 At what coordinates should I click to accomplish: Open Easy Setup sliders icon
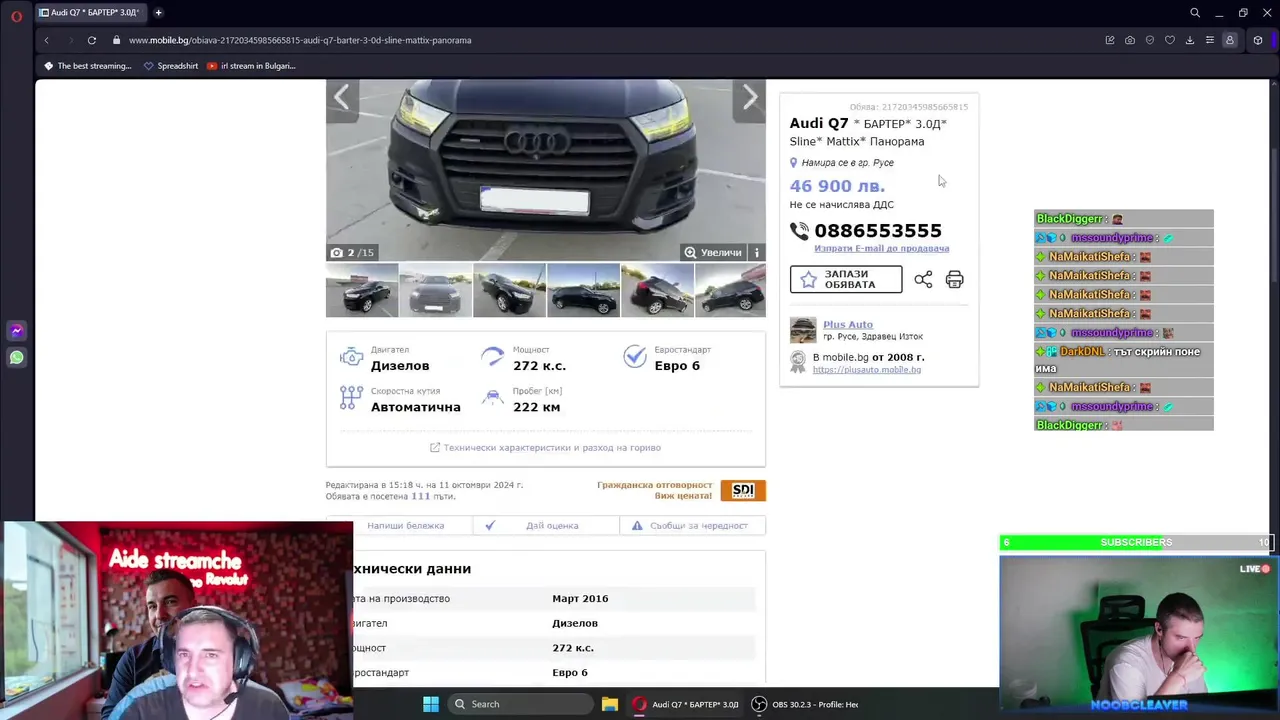click(1210, 40)
